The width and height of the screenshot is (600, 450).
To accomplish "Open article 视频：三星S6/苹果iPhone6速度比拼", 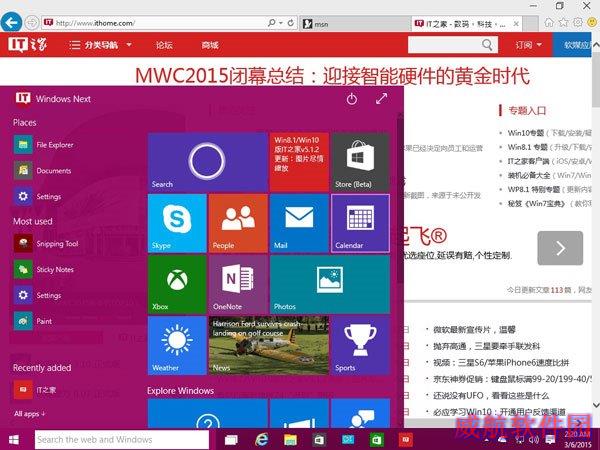I will click(501, 362).
